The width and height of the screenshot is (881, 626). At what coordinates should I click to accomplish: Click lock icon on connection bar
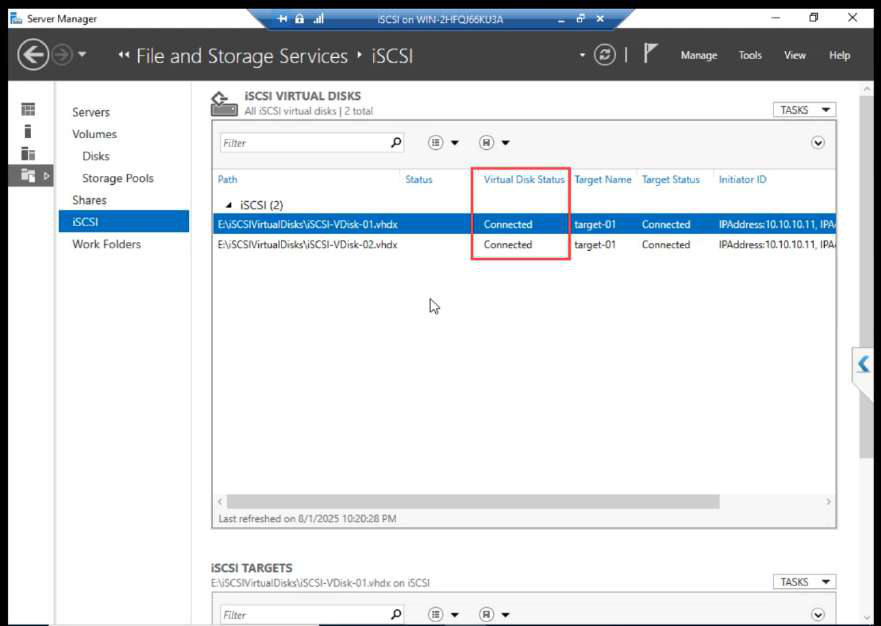(x=299, y=19)
